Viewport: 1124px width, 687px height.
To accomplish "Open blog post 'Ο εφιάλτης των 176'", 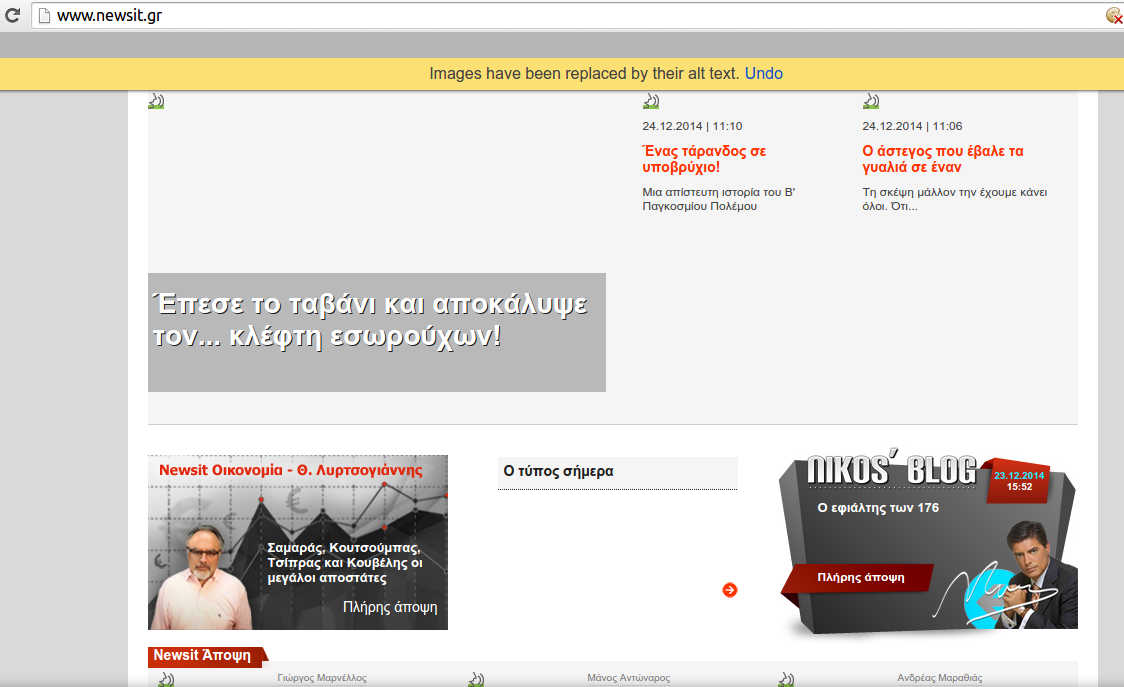I will (x=878, y=508).
